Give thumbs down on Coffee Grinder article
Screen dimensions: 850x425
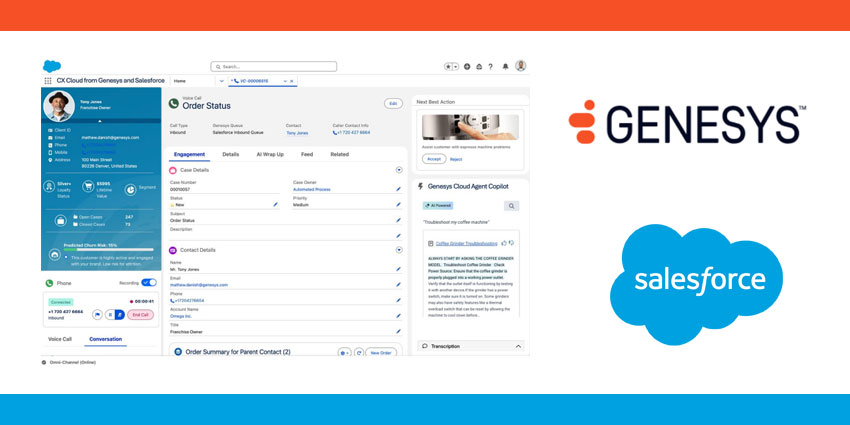(x=511, y=243)
